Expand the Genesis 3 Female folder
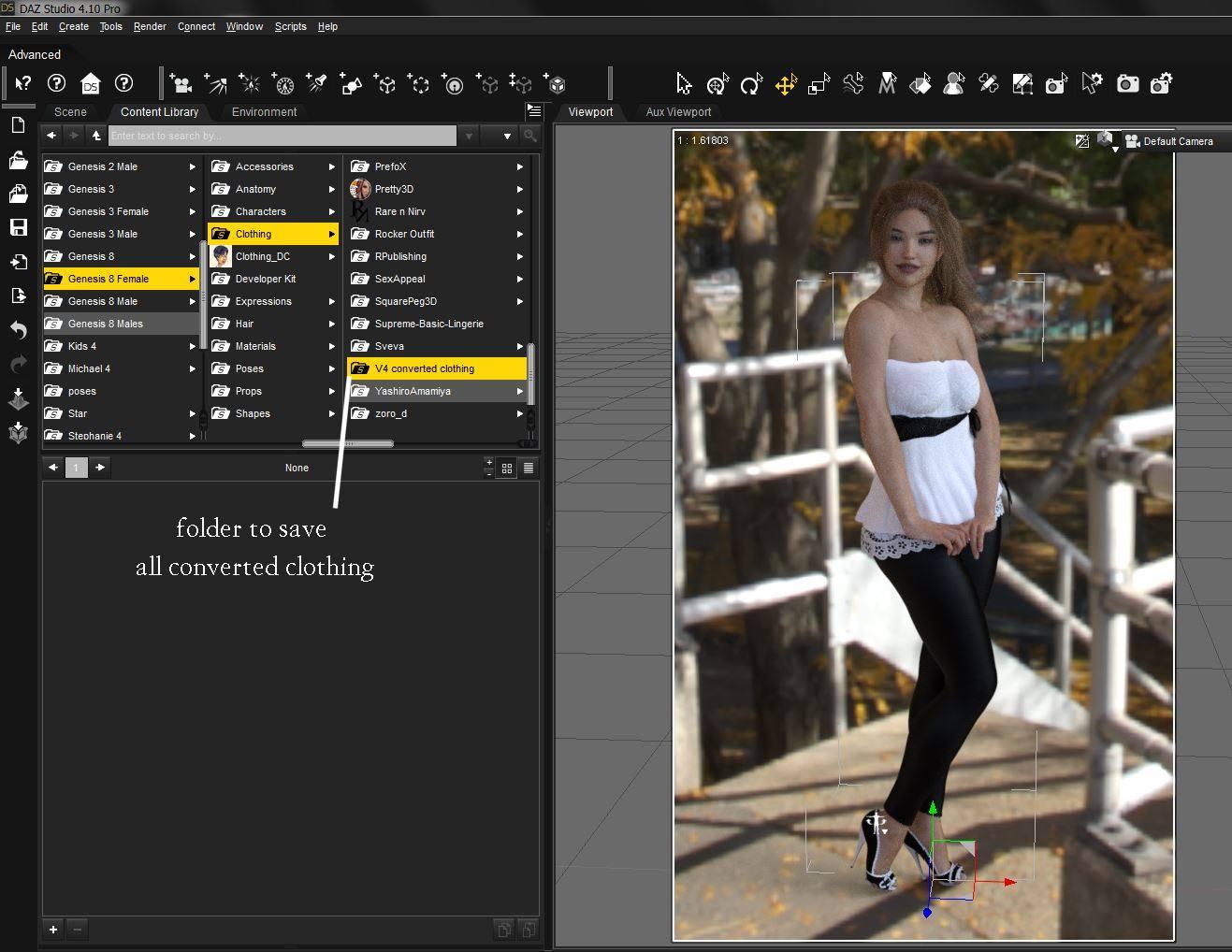 192,211
